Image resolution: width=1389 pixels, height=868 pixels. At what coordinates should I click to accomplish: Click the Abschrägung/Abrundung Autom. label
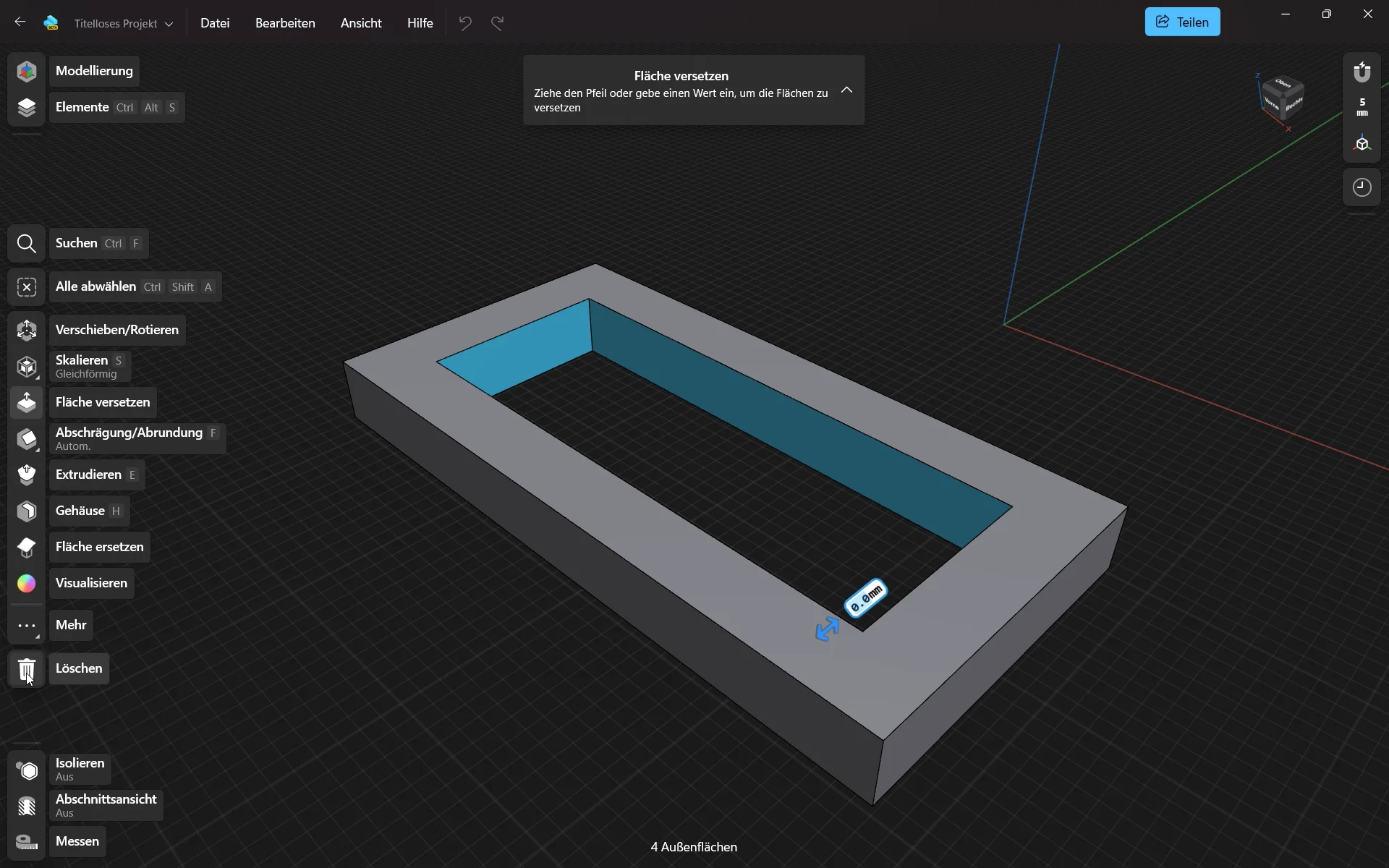(x=137, y=439)
